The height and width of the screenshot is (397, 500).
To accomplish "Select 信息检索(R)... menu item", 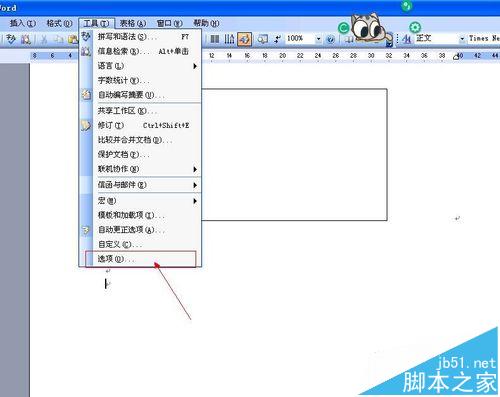I will click(140, 51).
